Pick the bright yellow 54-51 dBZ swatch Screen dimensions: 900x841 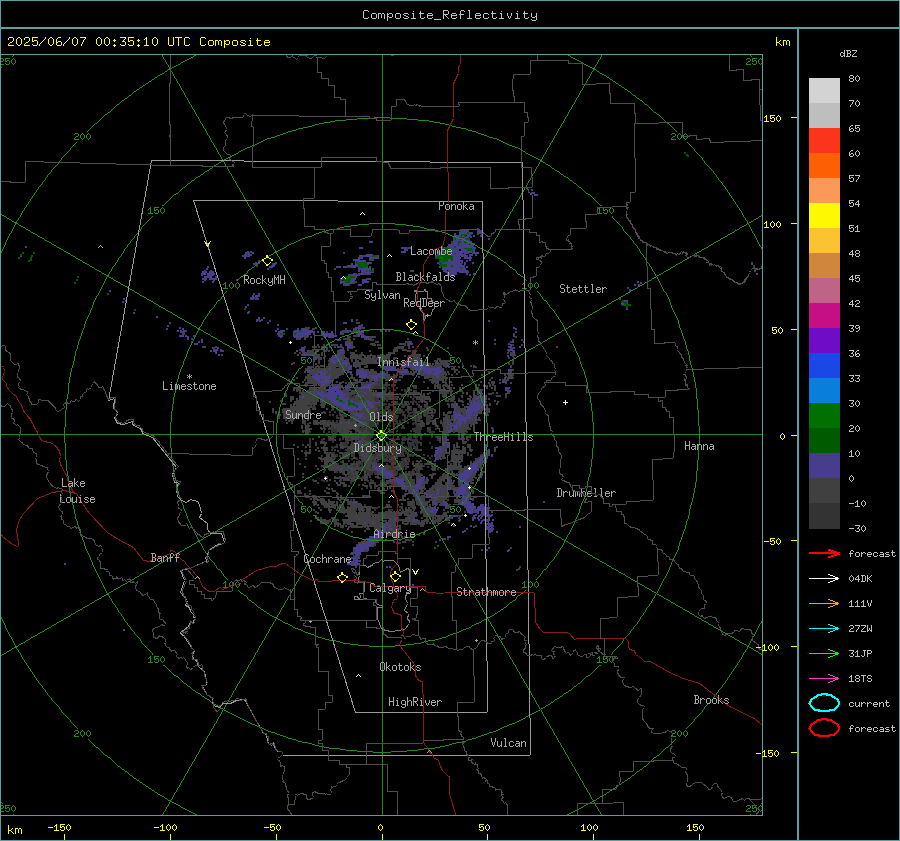[824, 215]
